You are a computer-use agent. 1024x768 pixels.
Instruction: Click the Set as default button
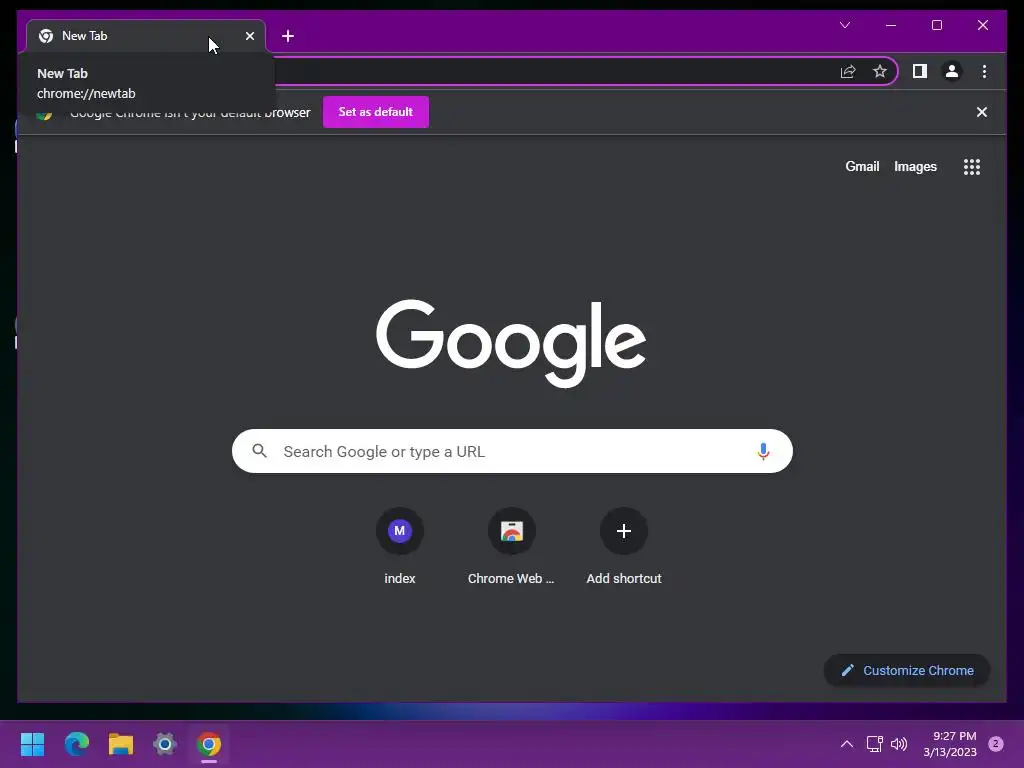click(x=376, y=112)
